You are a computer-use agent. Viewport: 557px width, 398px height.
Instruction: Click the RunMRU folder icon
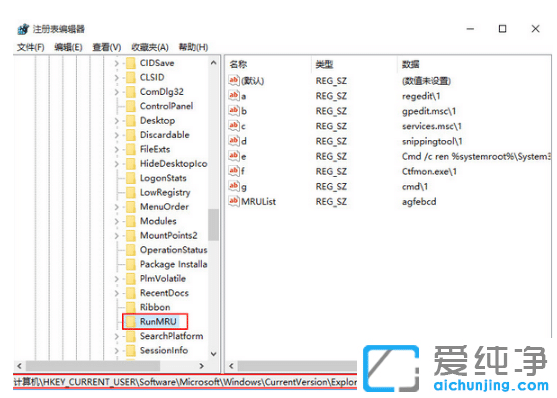pyautogui.click(x=131, y=322)
